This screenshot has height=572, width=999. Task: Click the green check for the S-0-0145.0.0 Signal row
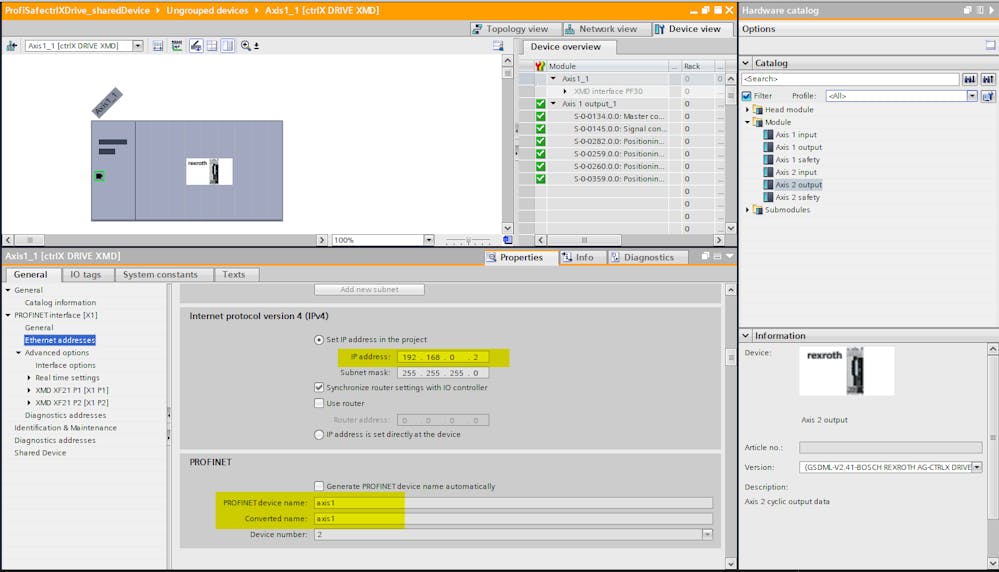(x=540, y=129)
